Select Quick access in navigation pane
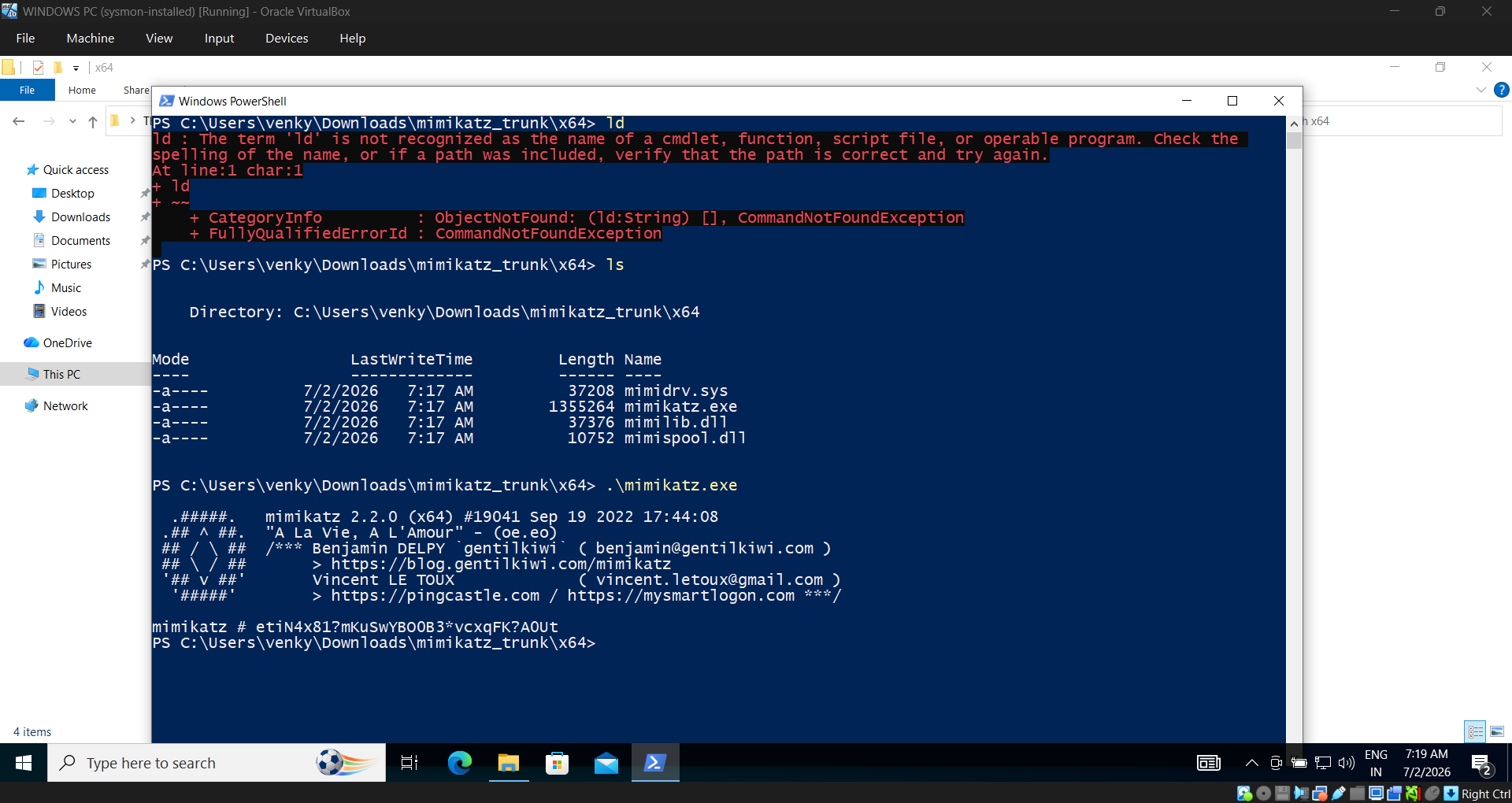This screenshot has width=1512, height=803. (x=68, y=169)
